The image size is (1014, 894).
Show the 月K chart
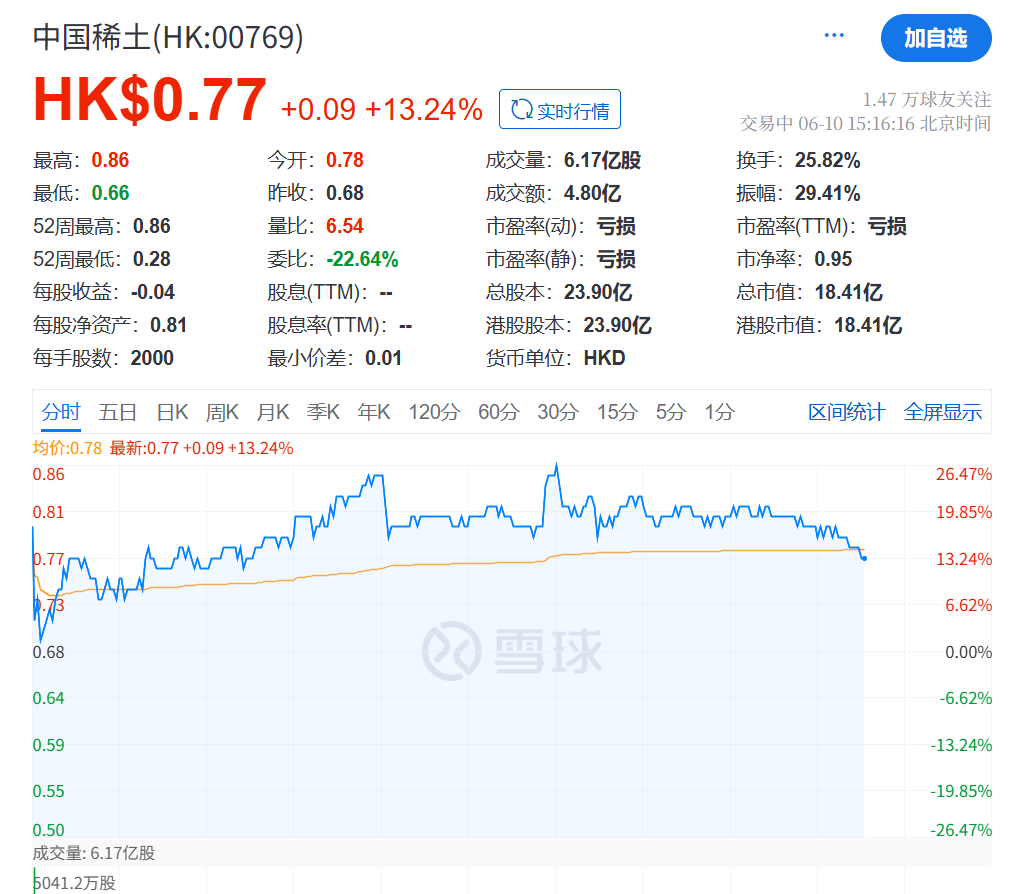point(272,412)
